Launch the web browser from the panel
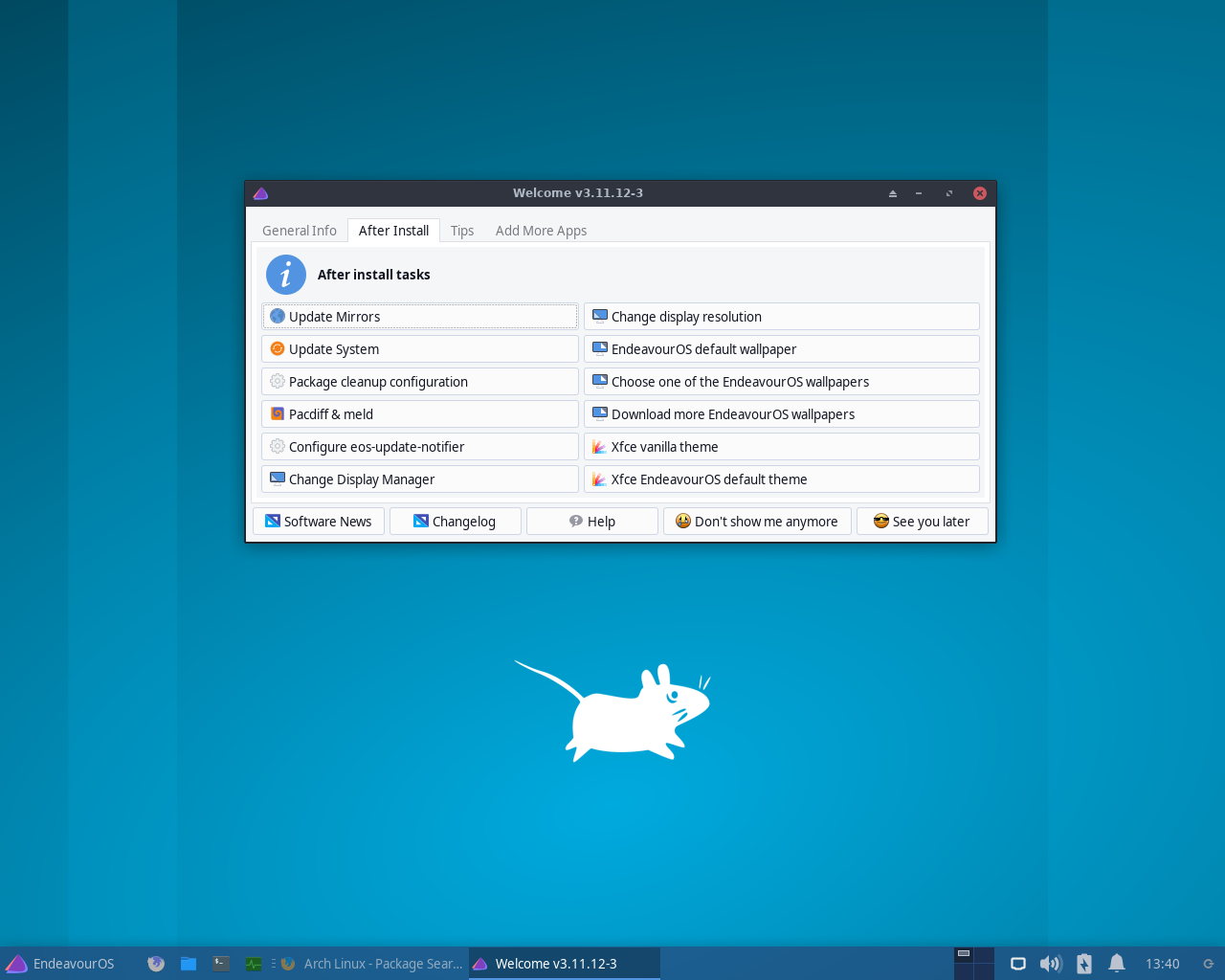1225x980 pixels. [x=156, y=964]
